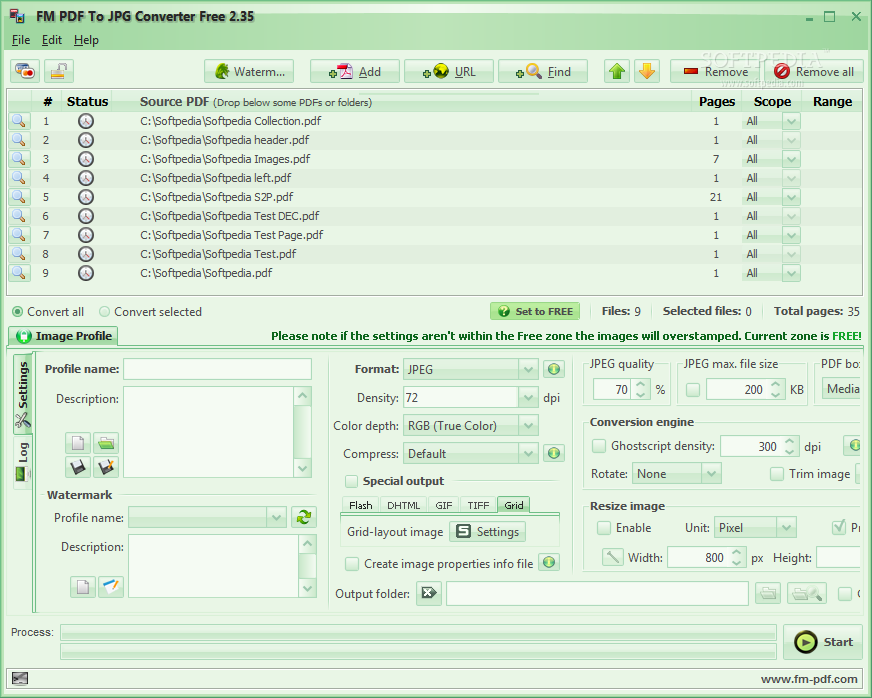
Task: Open preview for row 9 Softpedia.pdf
Action: pos(19,273)
